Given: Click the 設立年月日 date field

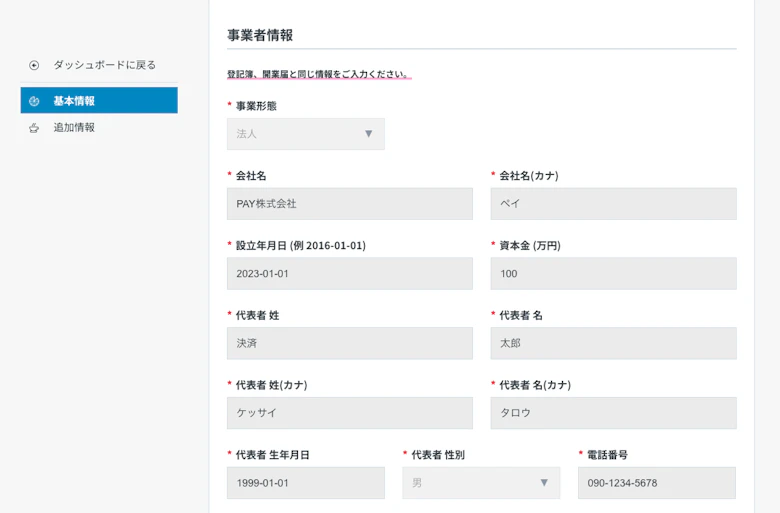Looking at the screenshot, I should pyautogui.click(x=349, y=274).
